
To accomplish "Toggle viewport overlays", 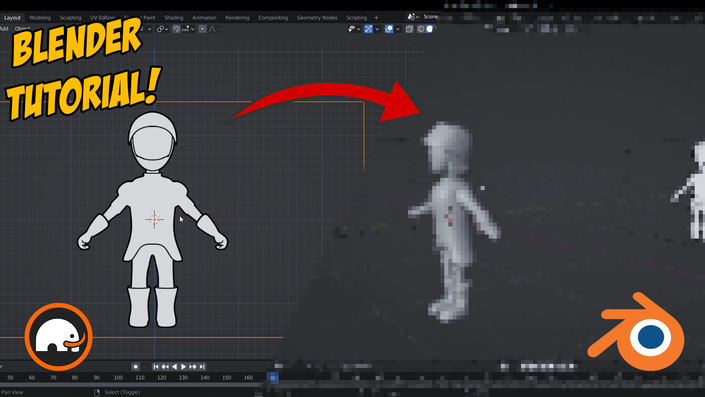I will click(x=389, y=29).
